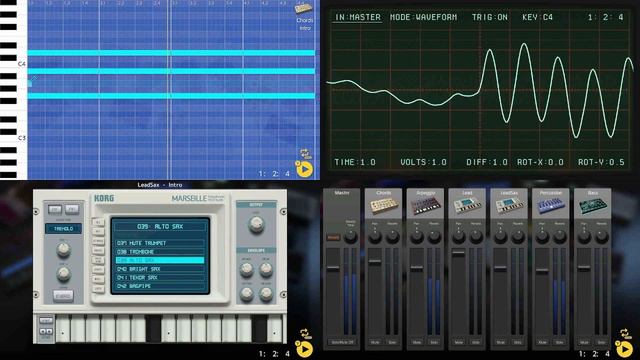Toggle the loop icon below the Marseille synth
The width and height of the screenshot is (640, 360).
click(x=305, y=334)
